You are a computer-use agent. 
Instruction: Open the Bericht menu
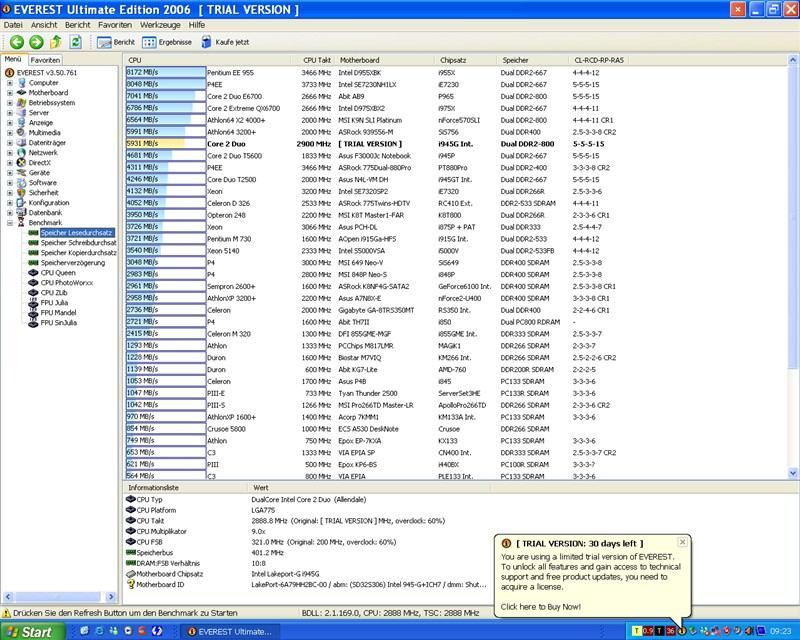click(78, 25)
